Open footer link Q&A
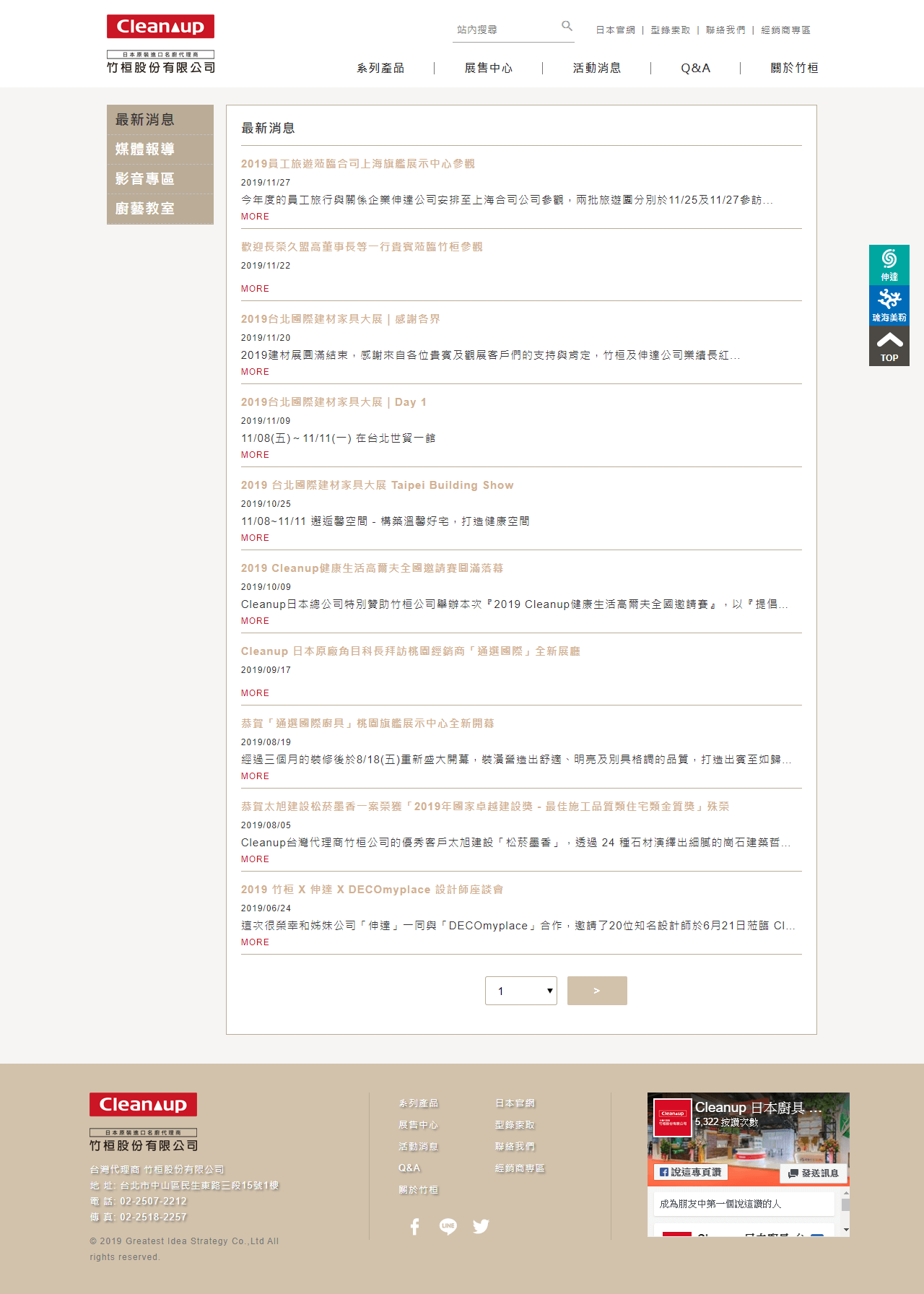Screen dimensions: 924x1294 pos(409,1168)
